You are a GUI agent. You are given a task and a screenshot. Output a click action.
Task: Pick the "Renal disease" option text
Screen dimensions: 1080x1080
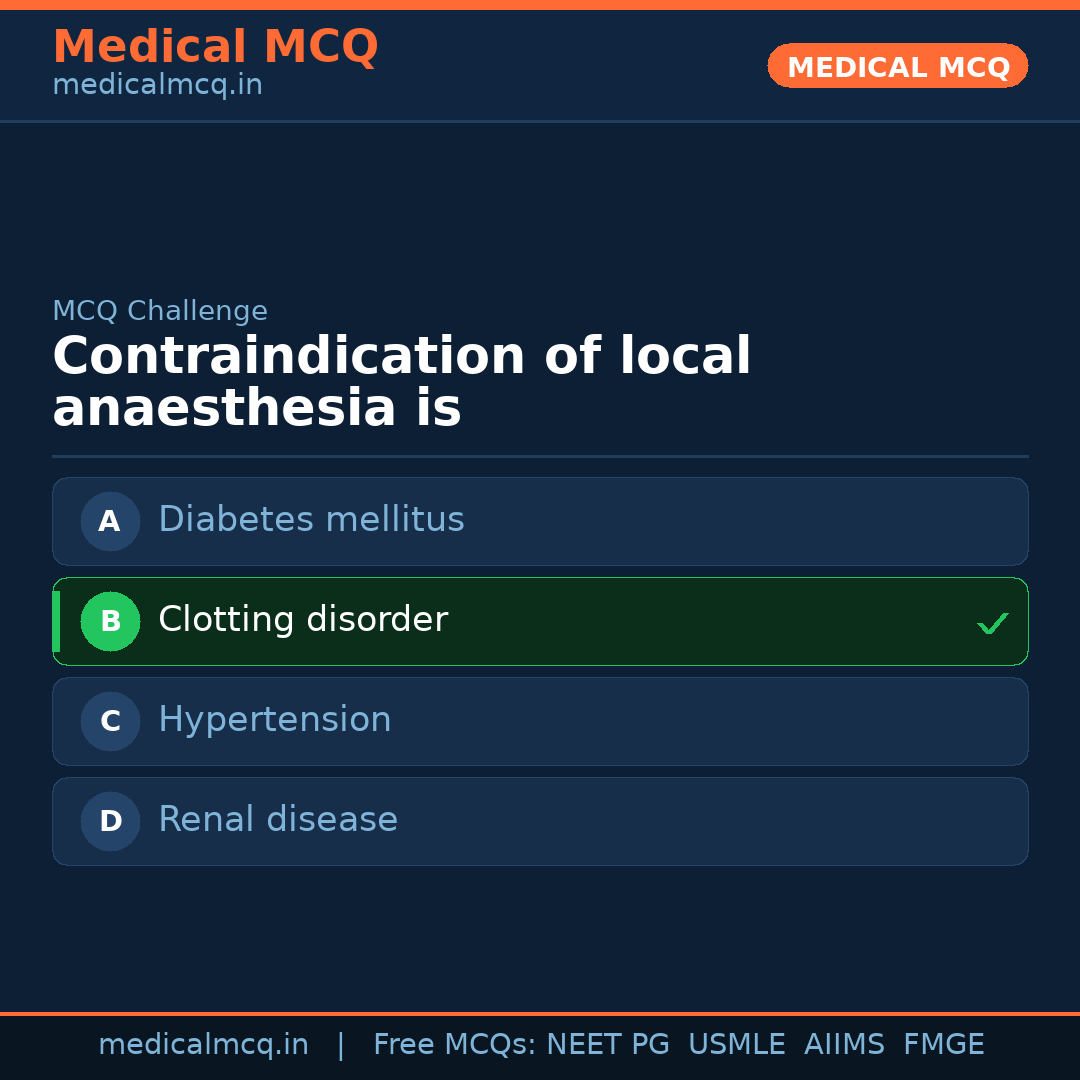pyautogui.click(x=278, y=820)
